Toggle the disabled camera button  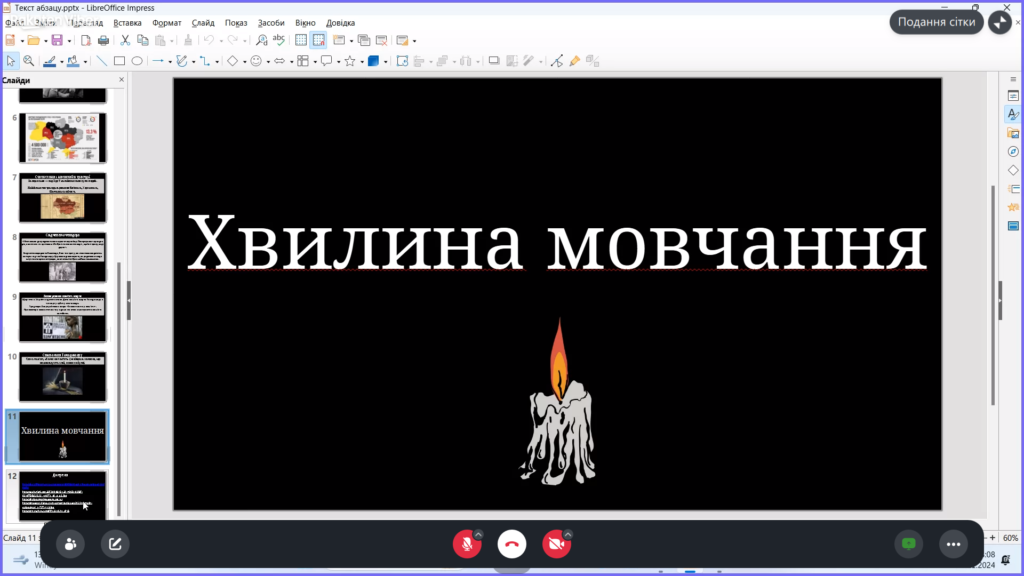click(x=555, y=544)
